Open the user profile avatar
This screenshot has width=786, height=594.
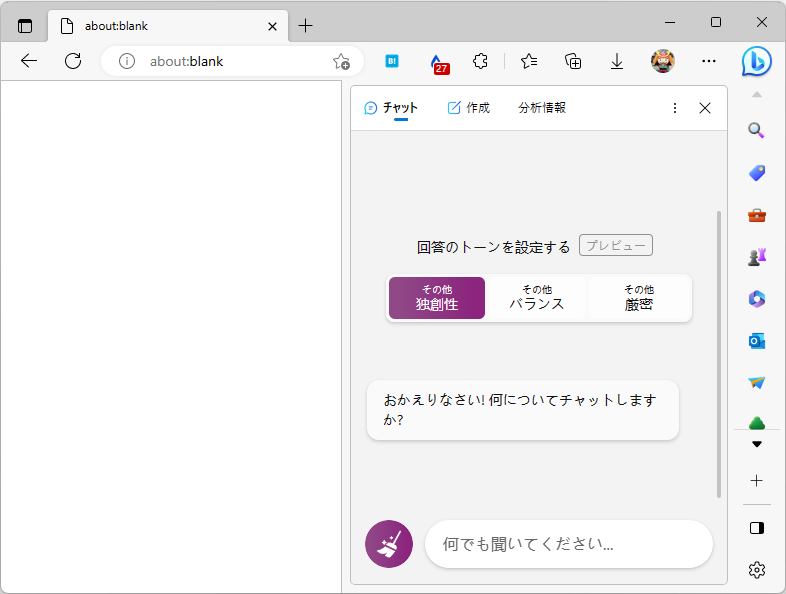tap(663, 61)
